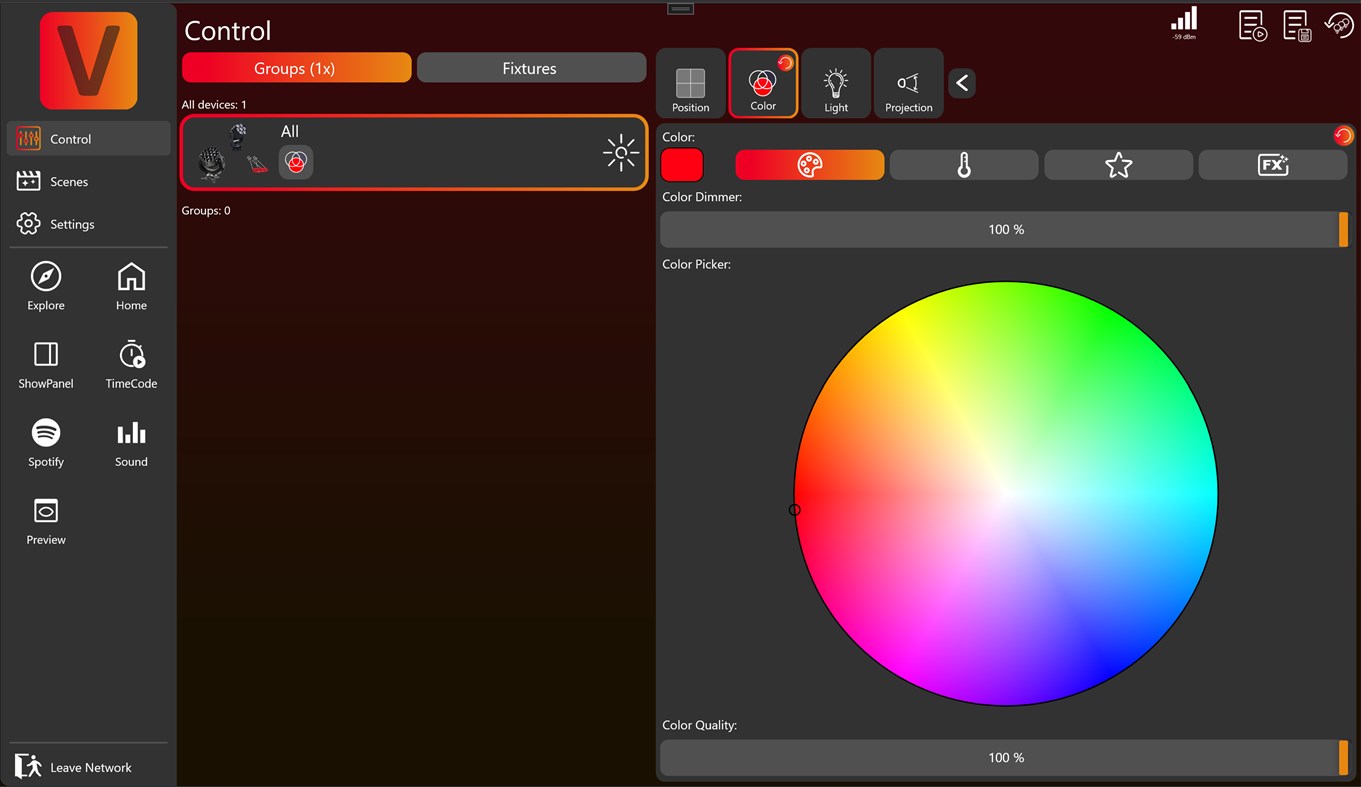Switch to the Fixtures tab
The image size is (1361, 787).
[x=531, y=68]
